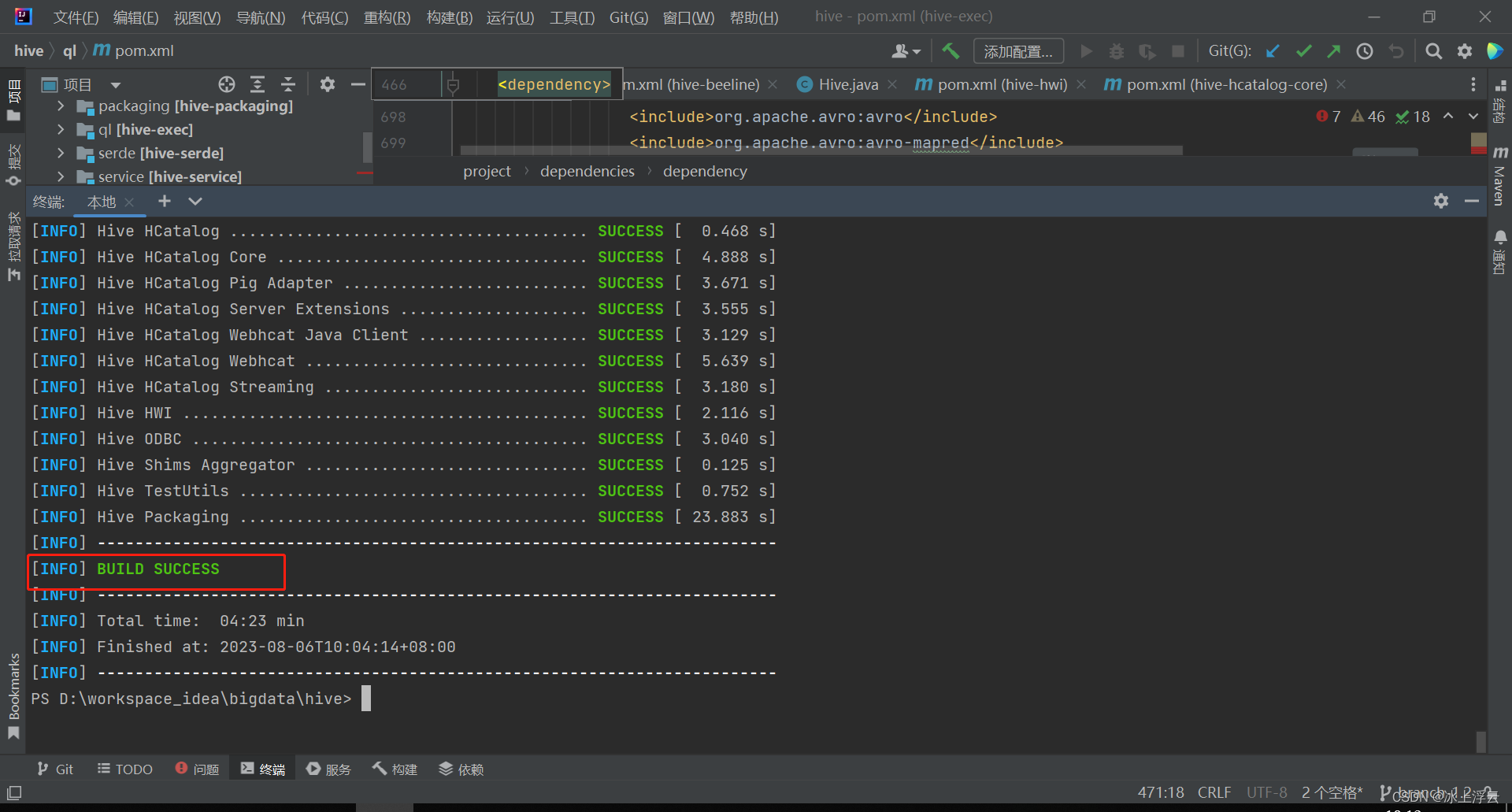
Task: Click the Run with coverage icon
Action: [1147, 51]
